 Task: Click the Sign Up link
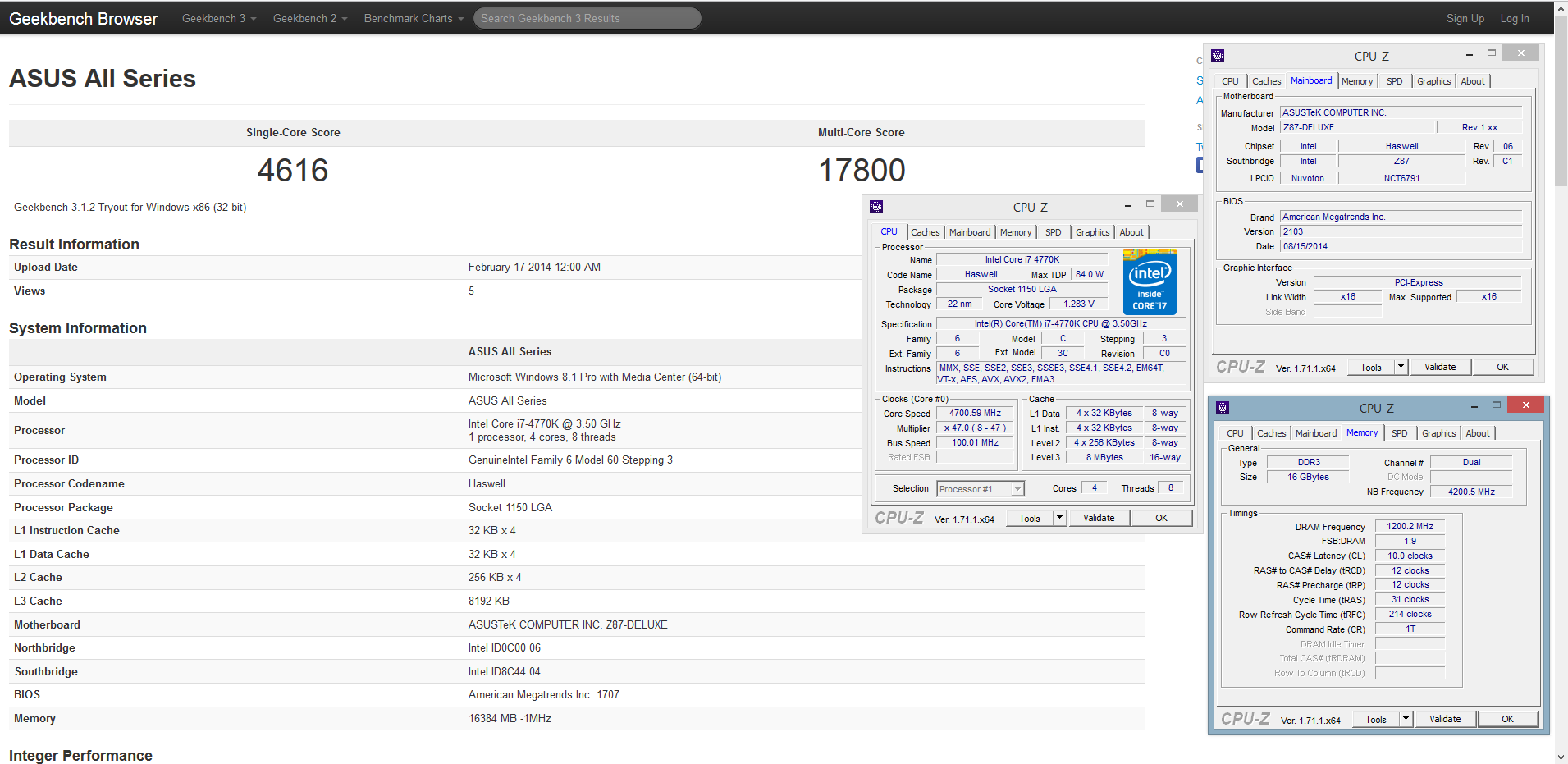click(x=1465, y=18)
